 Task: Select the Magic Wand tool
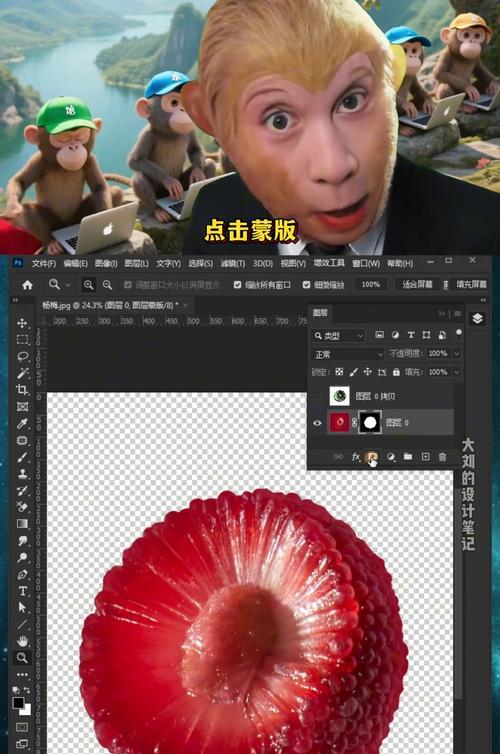pos(22,373)
